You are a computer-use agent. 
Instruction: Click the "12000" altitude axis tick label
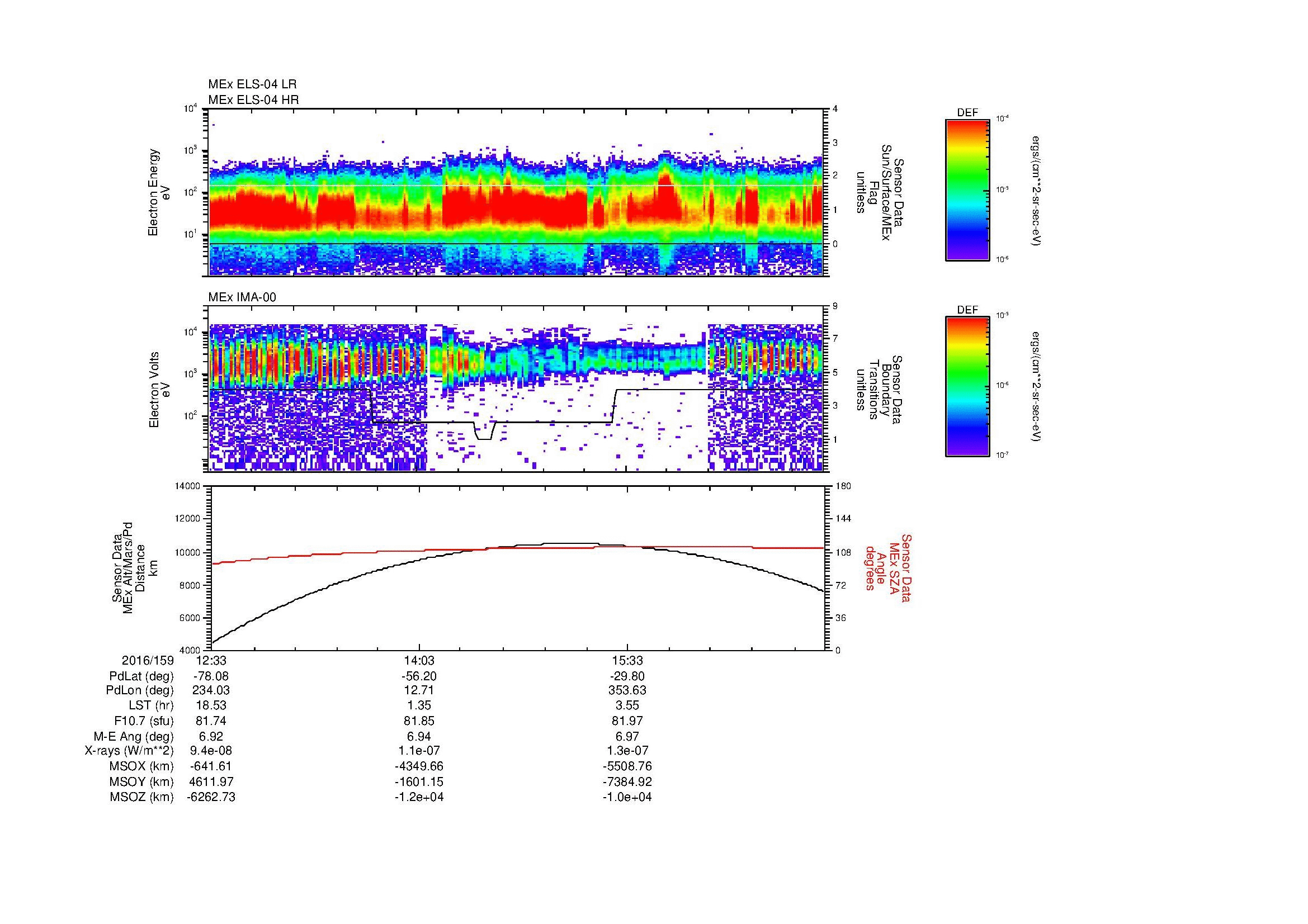(188, 519)
